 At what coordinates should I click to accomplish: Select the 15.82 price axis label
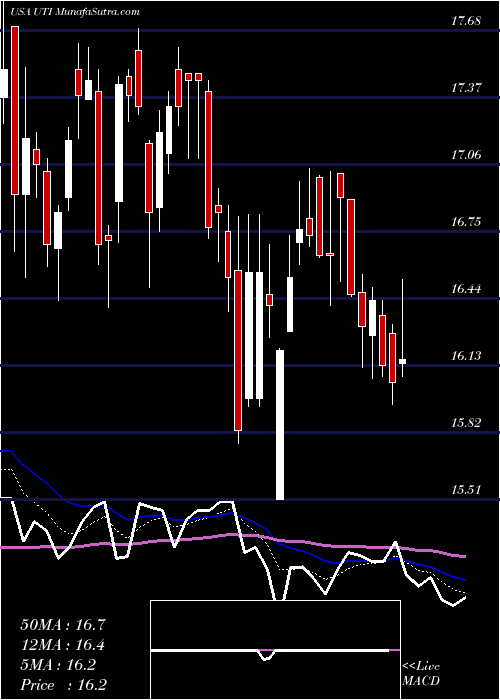(x=465, y=422)
